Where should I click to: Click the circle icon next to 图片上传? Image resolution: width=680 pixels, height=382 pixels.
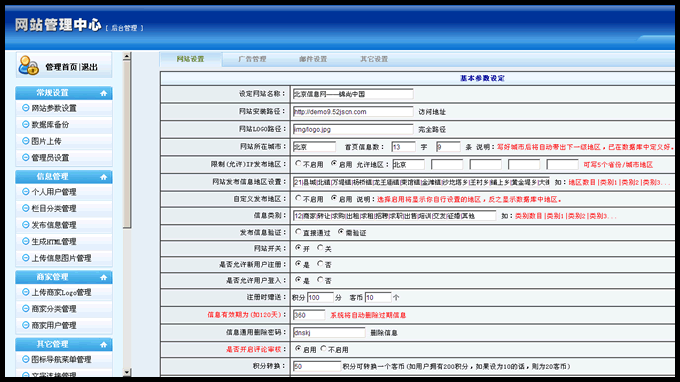click(26, 141)
